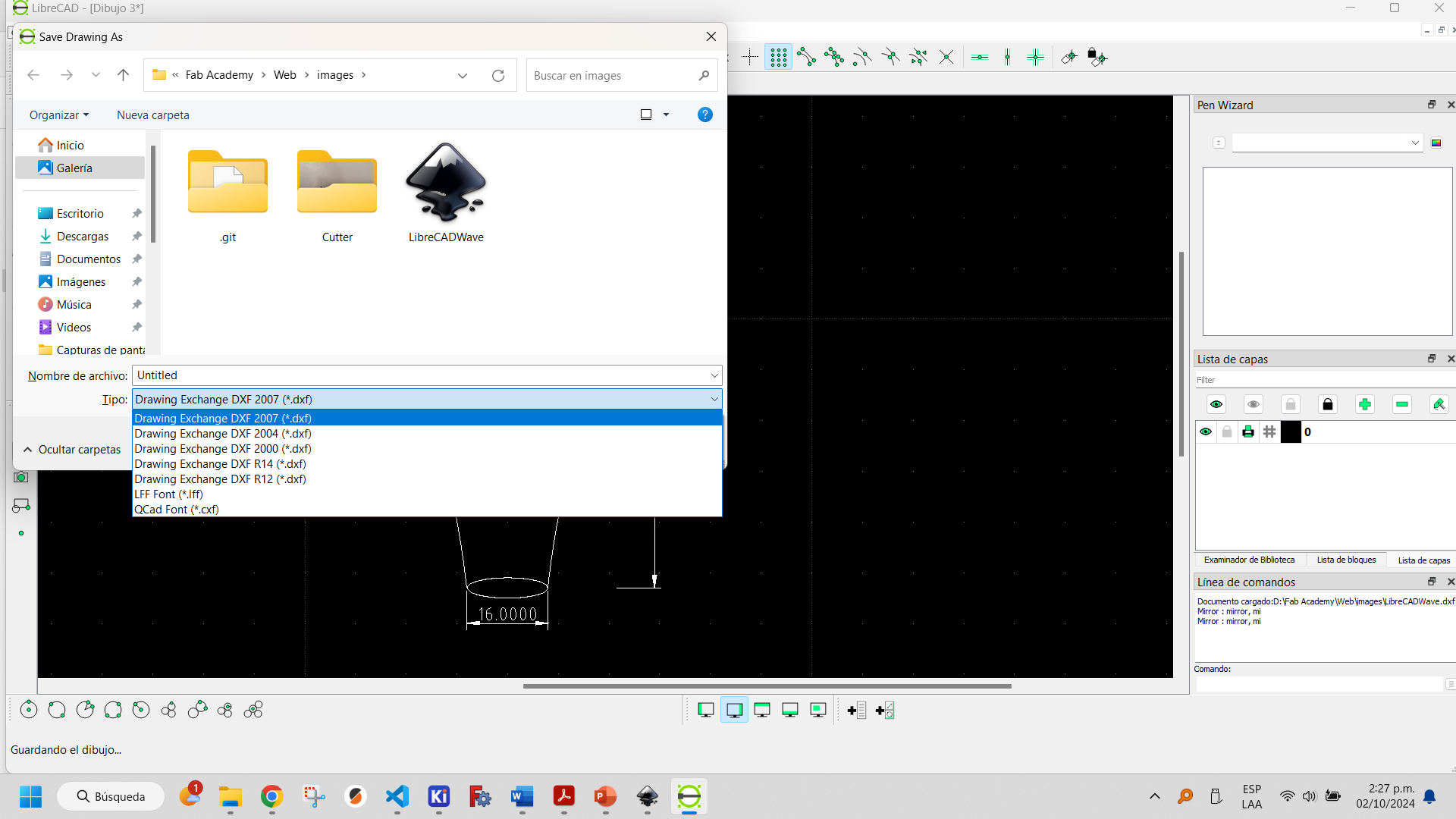Enable Restrict Orthogonal snapping
1456x819 pixels.
[1036, 57]
